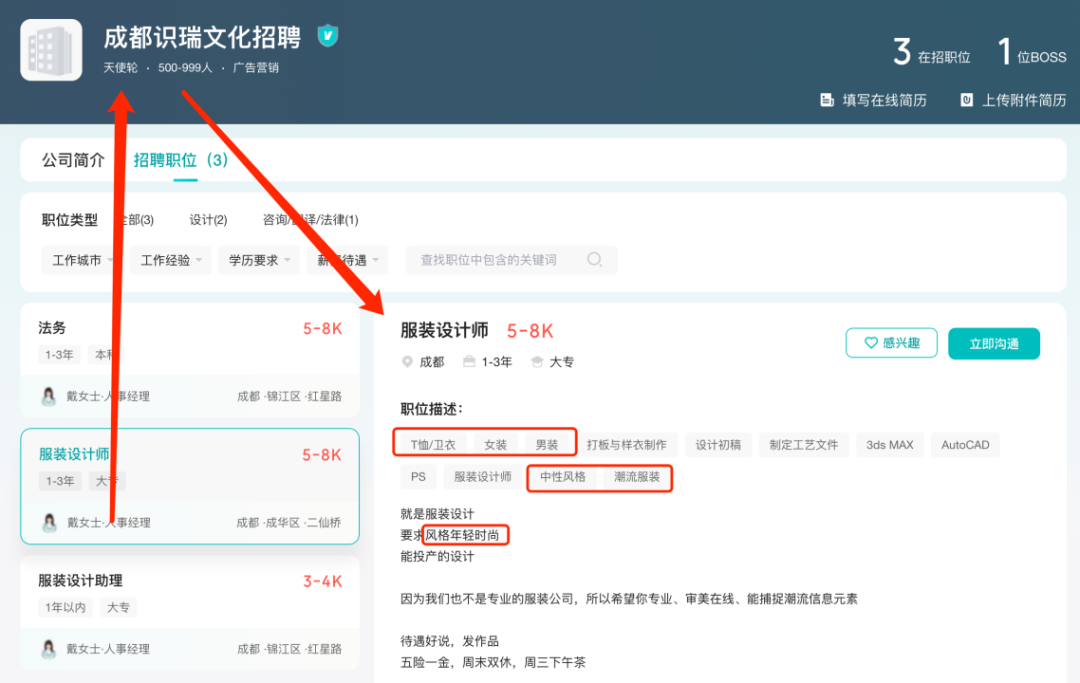
Task: Switch to the 公司简介 tab
Action: click(x=73, y=160)
